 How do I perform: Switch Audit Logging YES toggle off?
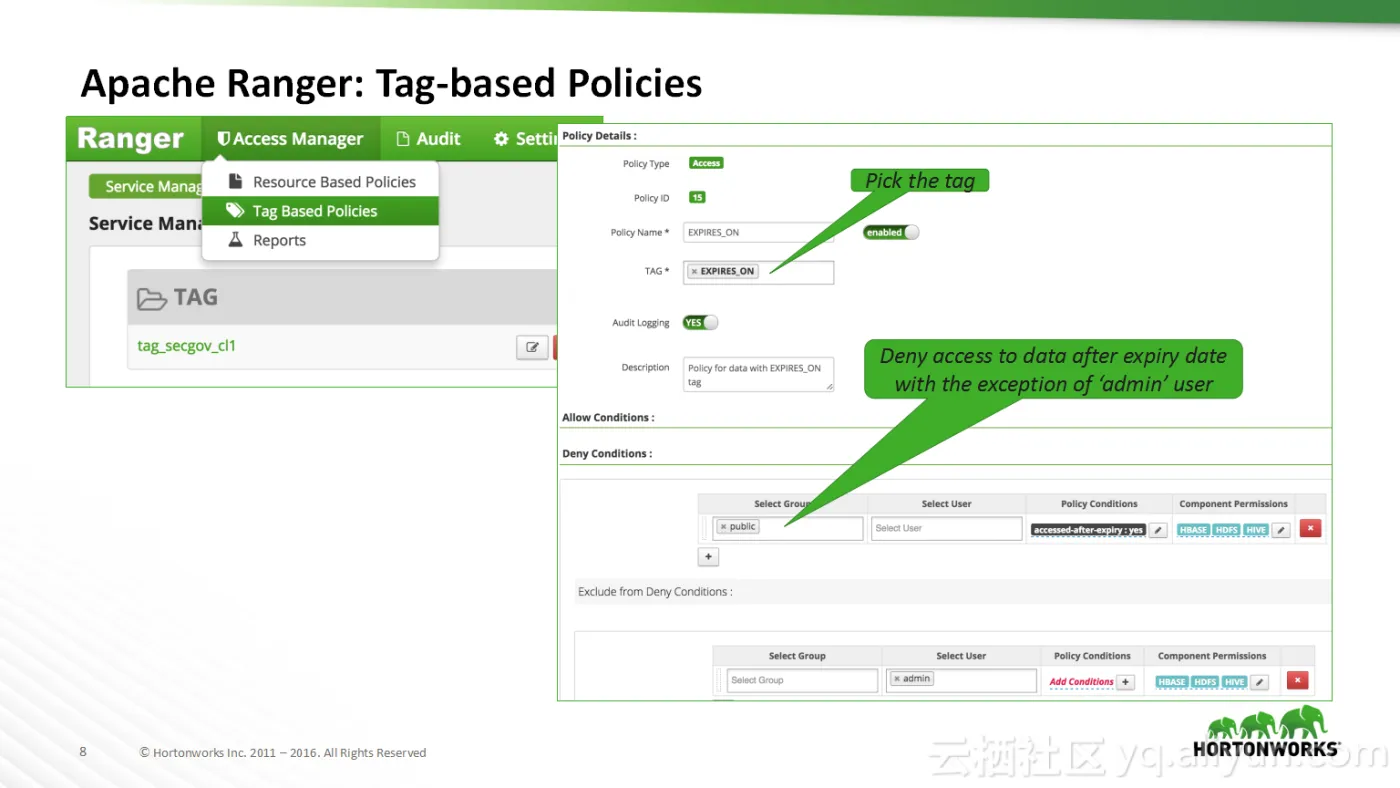click(x=700, y=323)
